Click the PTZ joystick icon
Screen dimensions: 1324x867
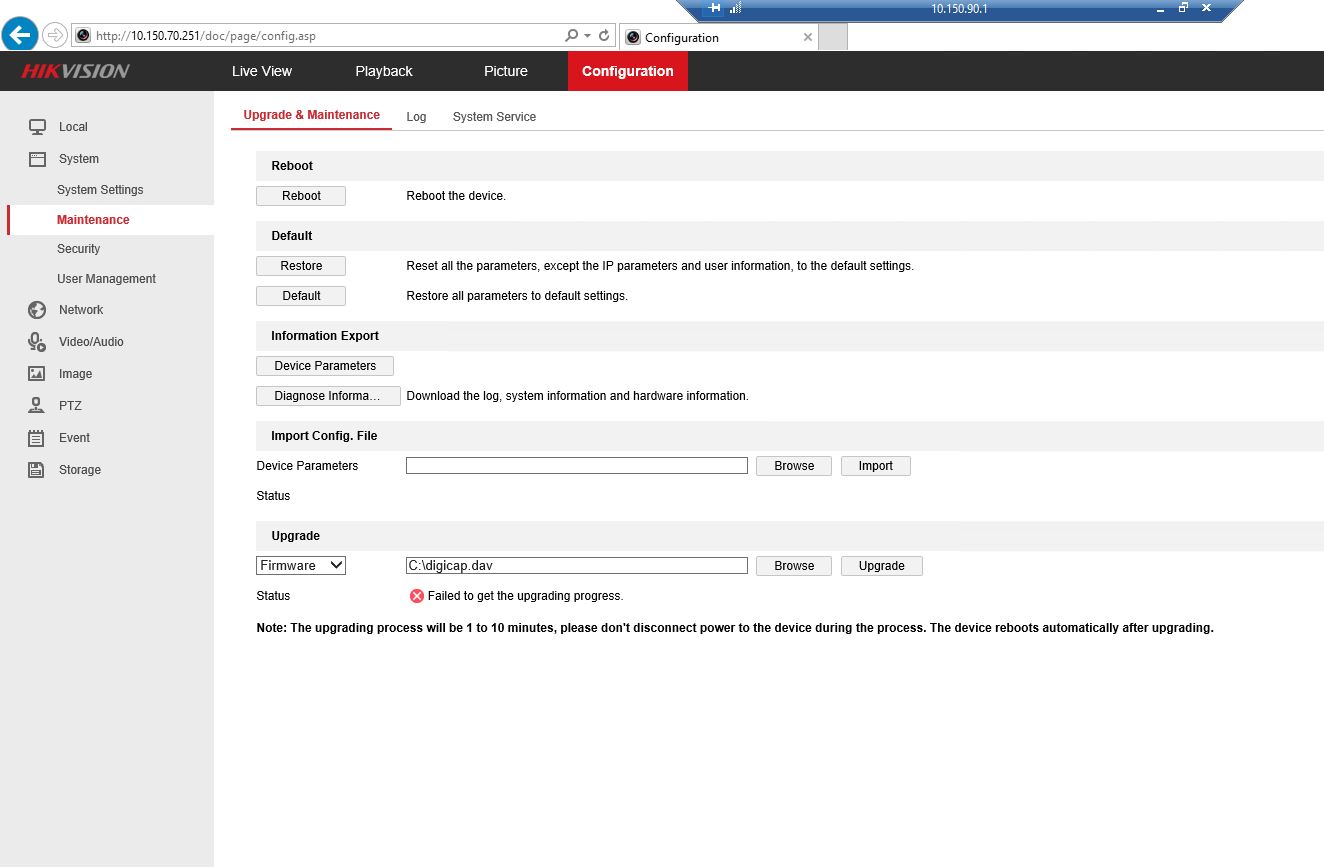(x=37, y=406)
